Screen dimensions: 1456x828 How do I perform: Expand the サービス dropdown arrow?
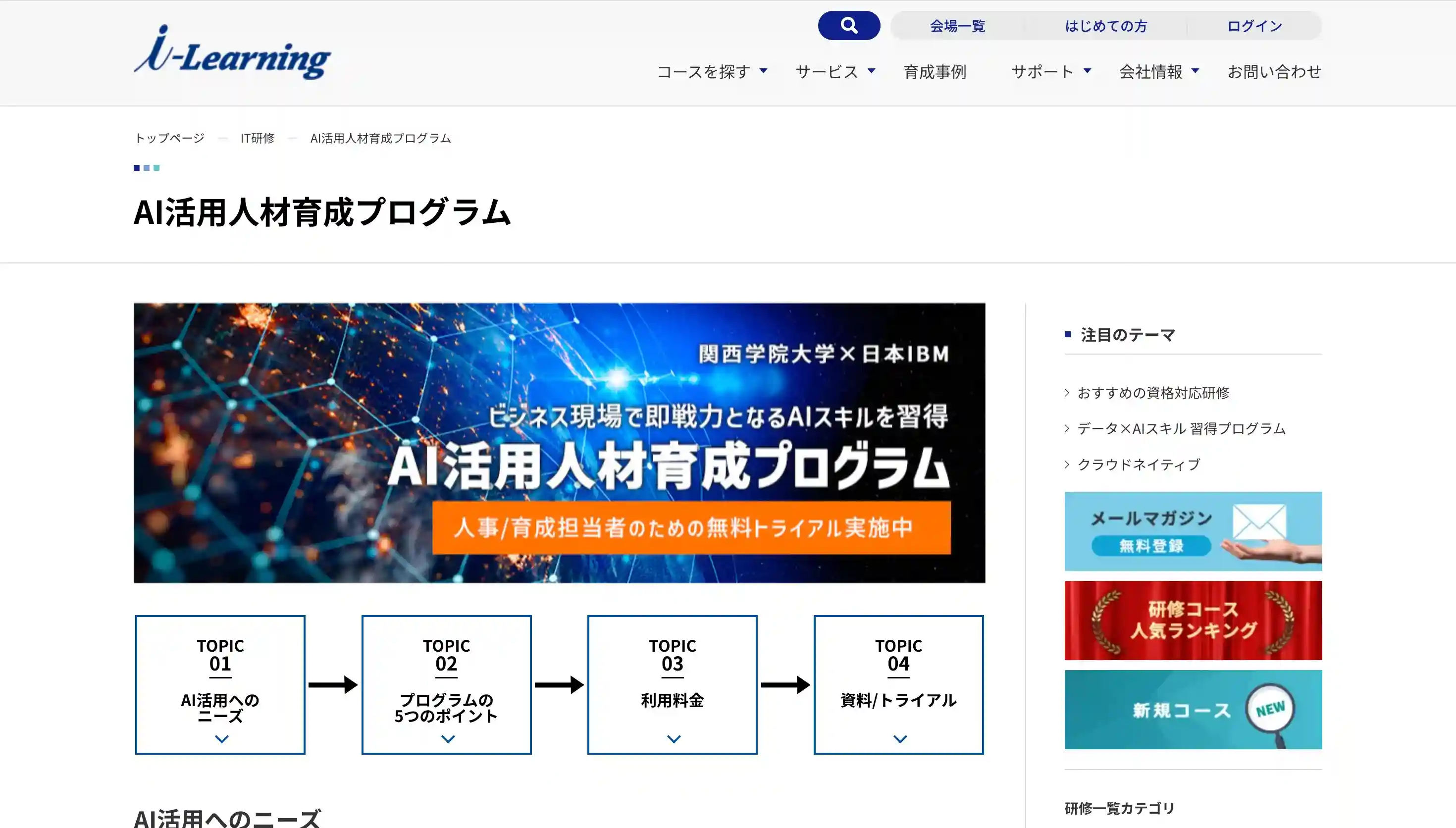tap(871, 71)
